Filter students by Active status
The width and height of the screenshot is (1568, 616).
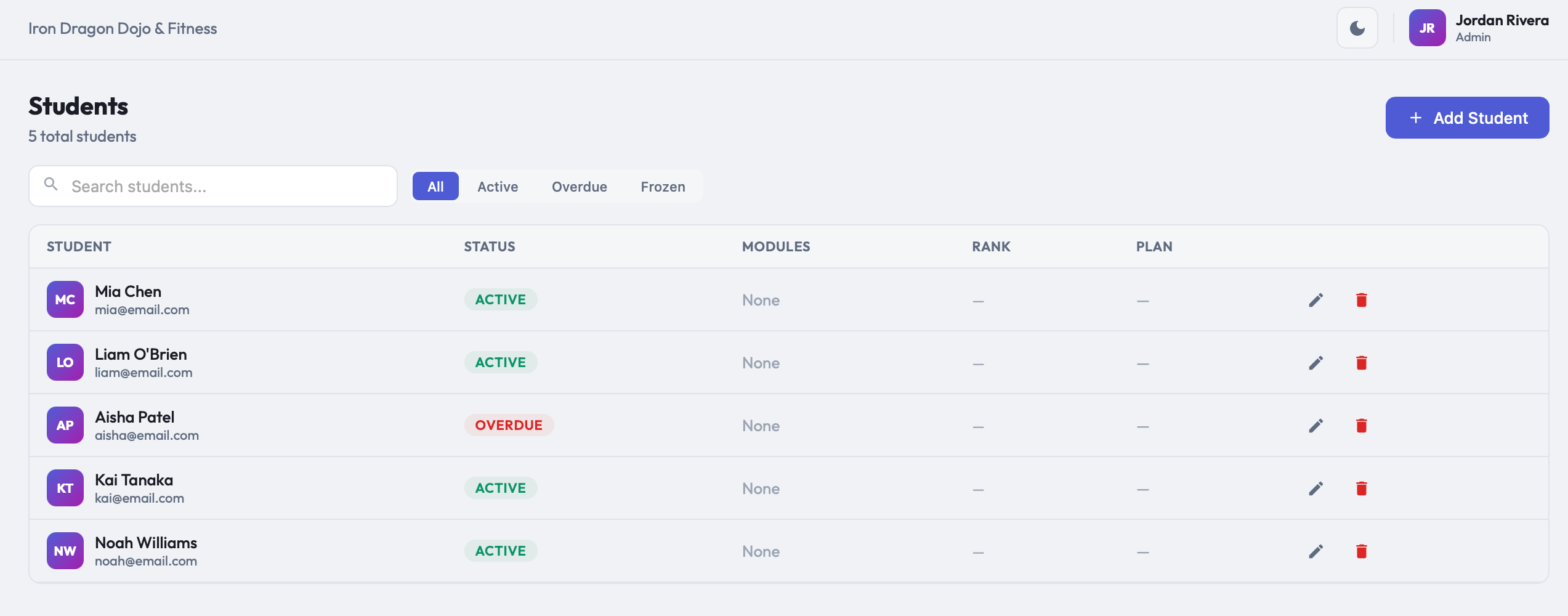click(498, 187)
